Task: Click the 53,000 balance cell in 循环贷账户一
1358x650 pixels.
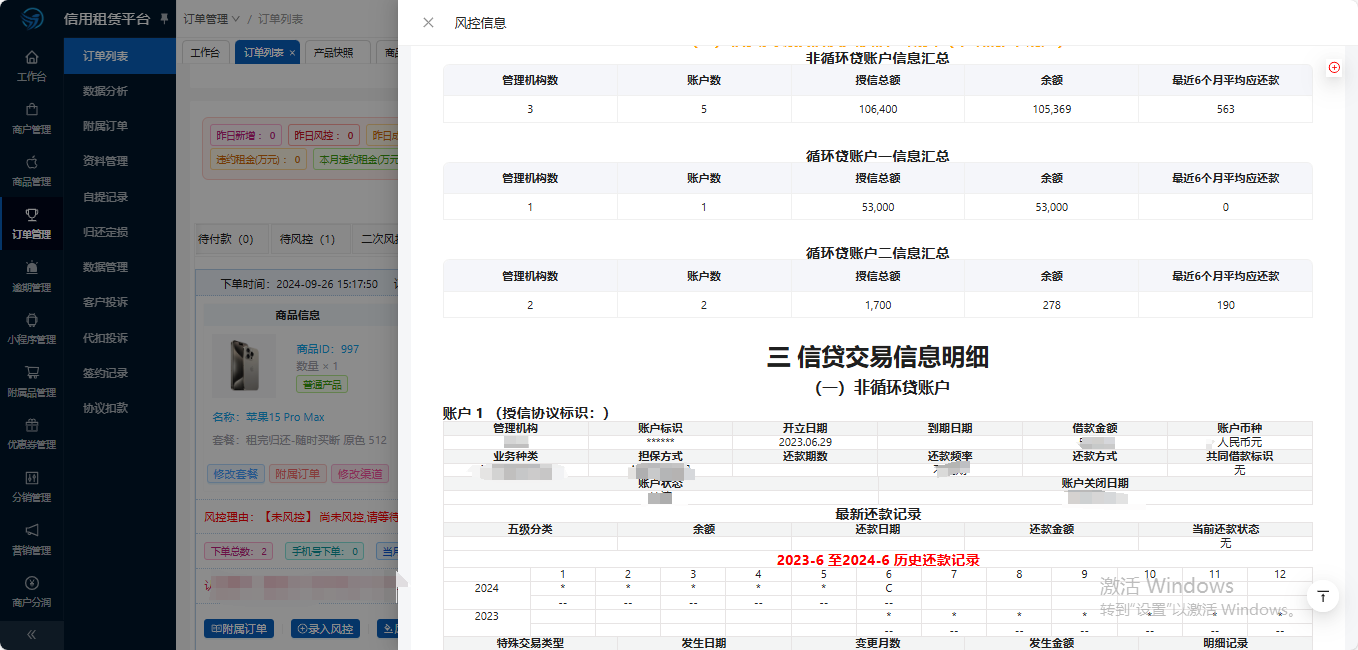Action: tap(1052, 207)
